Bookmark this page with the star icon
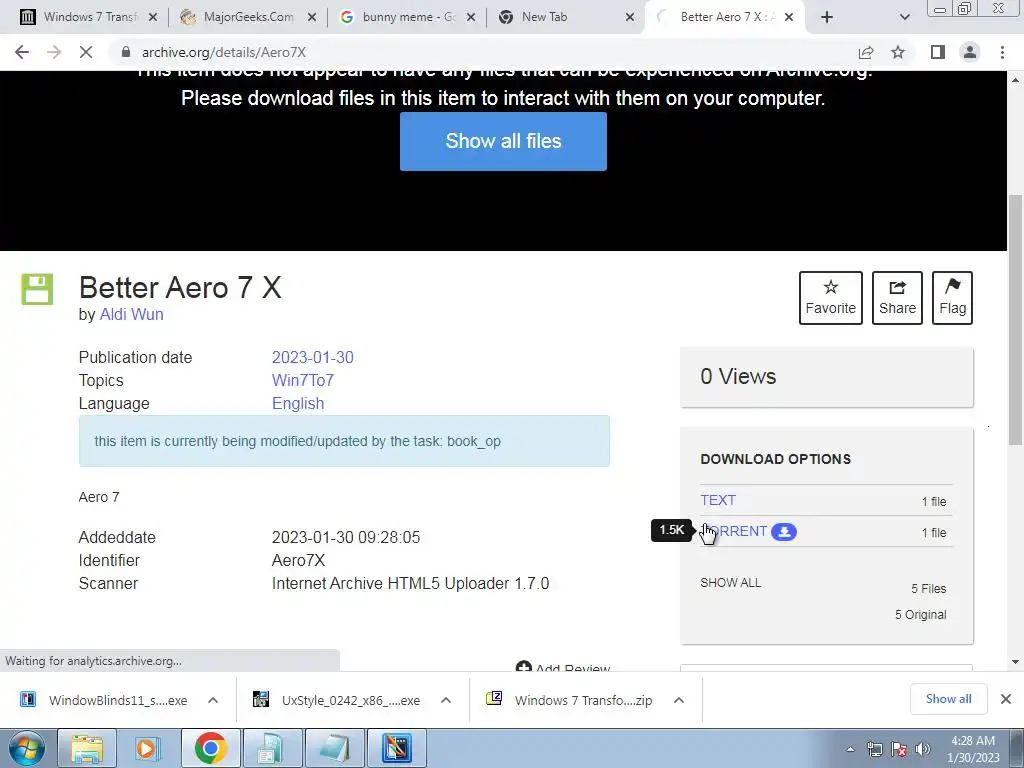The width and height of the screenshot is (1024, 768). tap(899, 52)
